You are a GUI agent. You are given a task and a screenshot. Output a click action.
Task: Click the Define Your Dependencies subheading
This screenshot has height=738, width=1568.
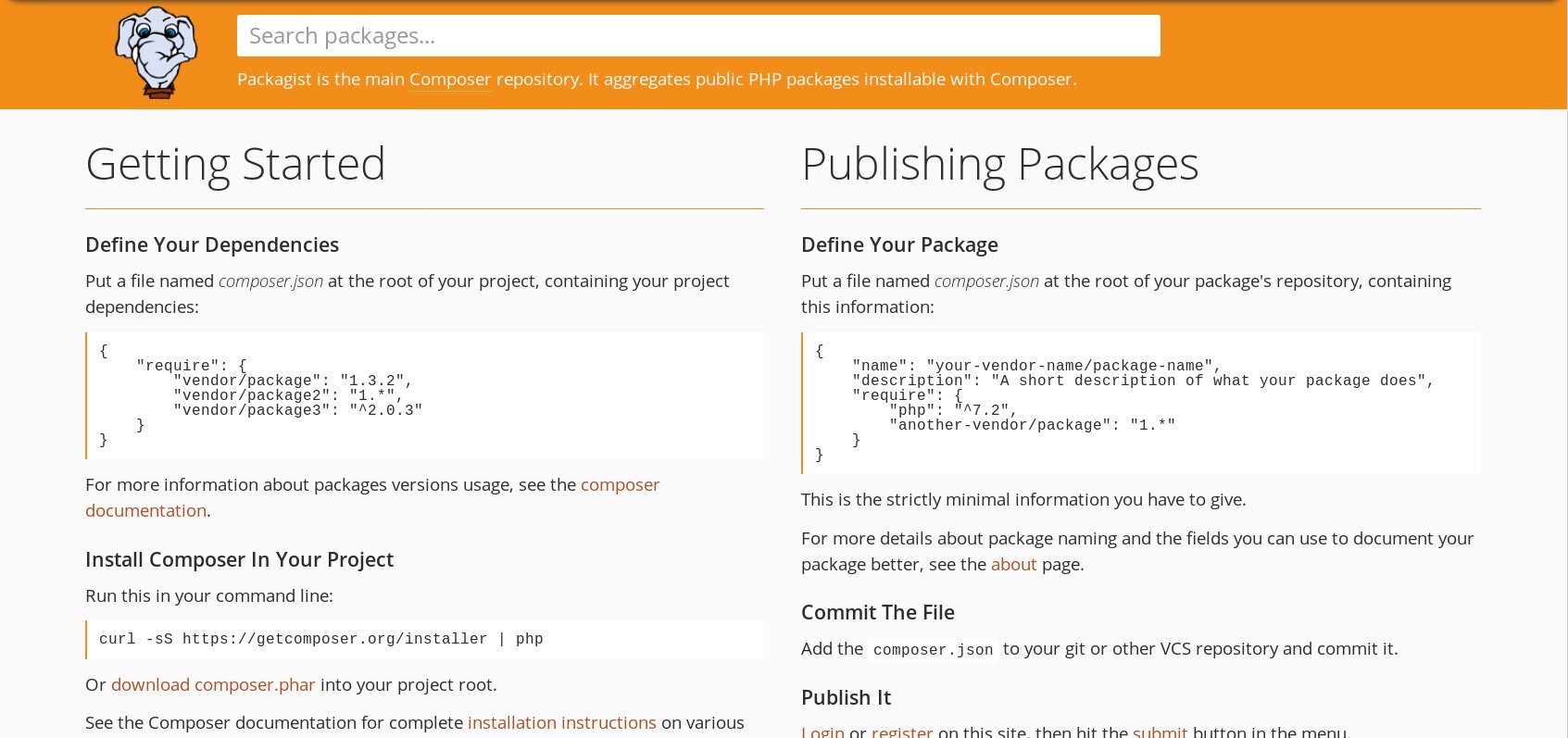212,244
